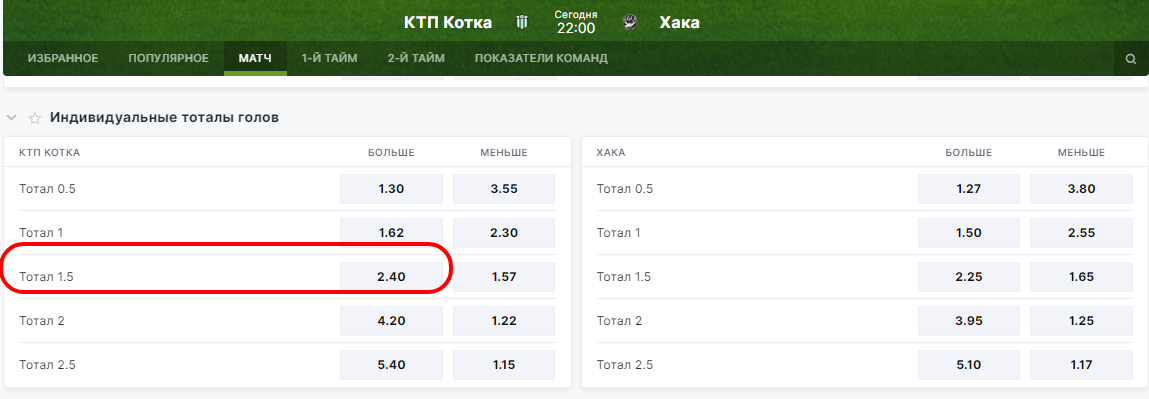Switch to the Популярное tab
This screenshot has width=1149, height=399.
click(169, 59)
